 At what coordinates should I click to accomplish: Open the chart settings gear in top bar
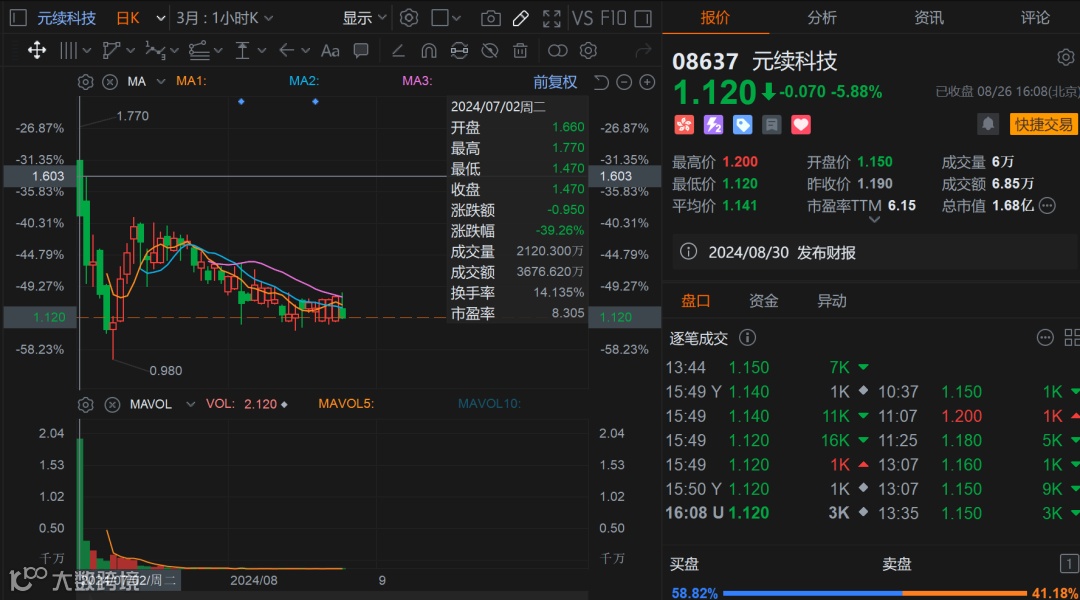[409, 18]
